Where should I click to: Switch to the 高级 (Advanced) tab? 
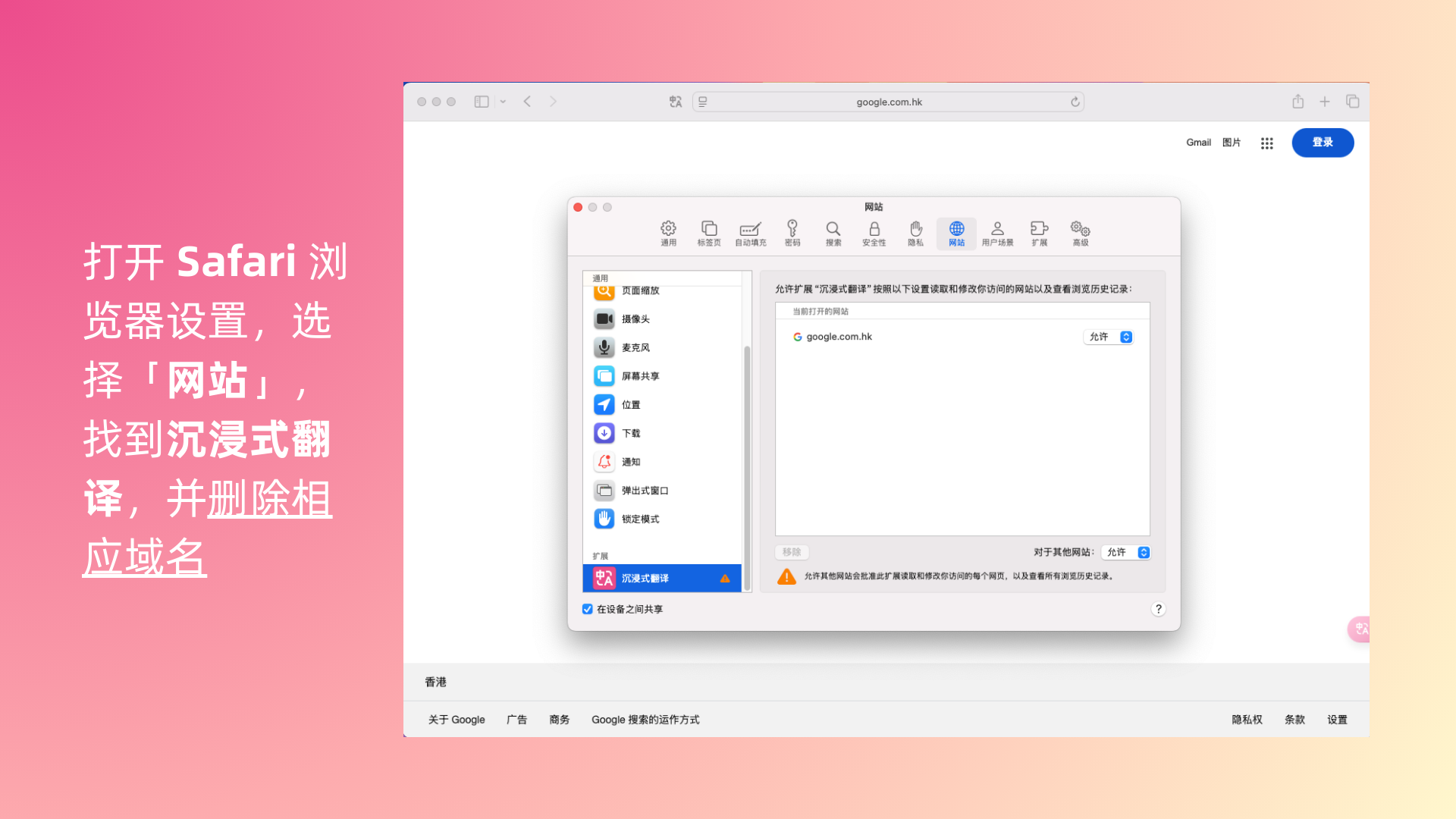point(1080,233)
